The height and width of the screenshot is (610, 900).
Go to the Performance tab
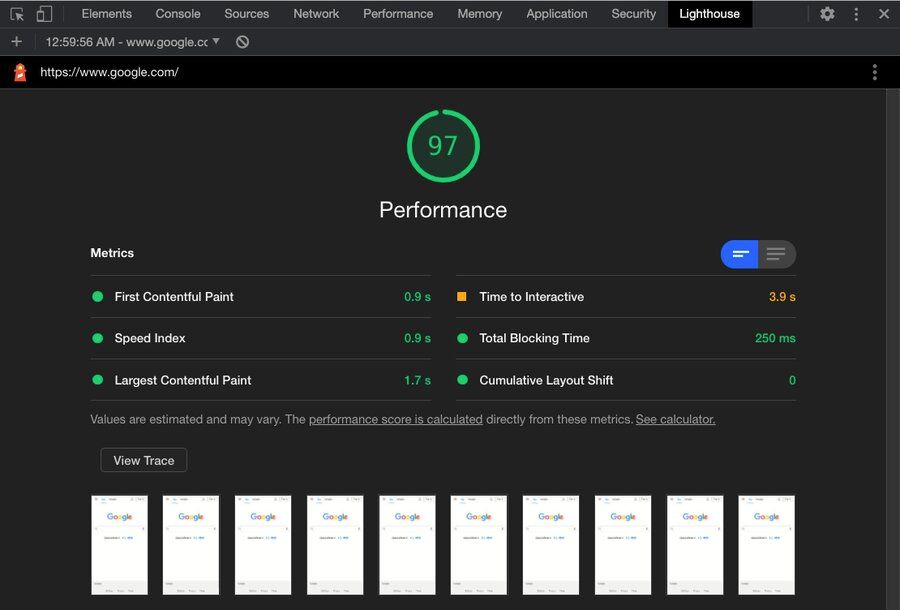pyautogui.click(x=398, y=14)
